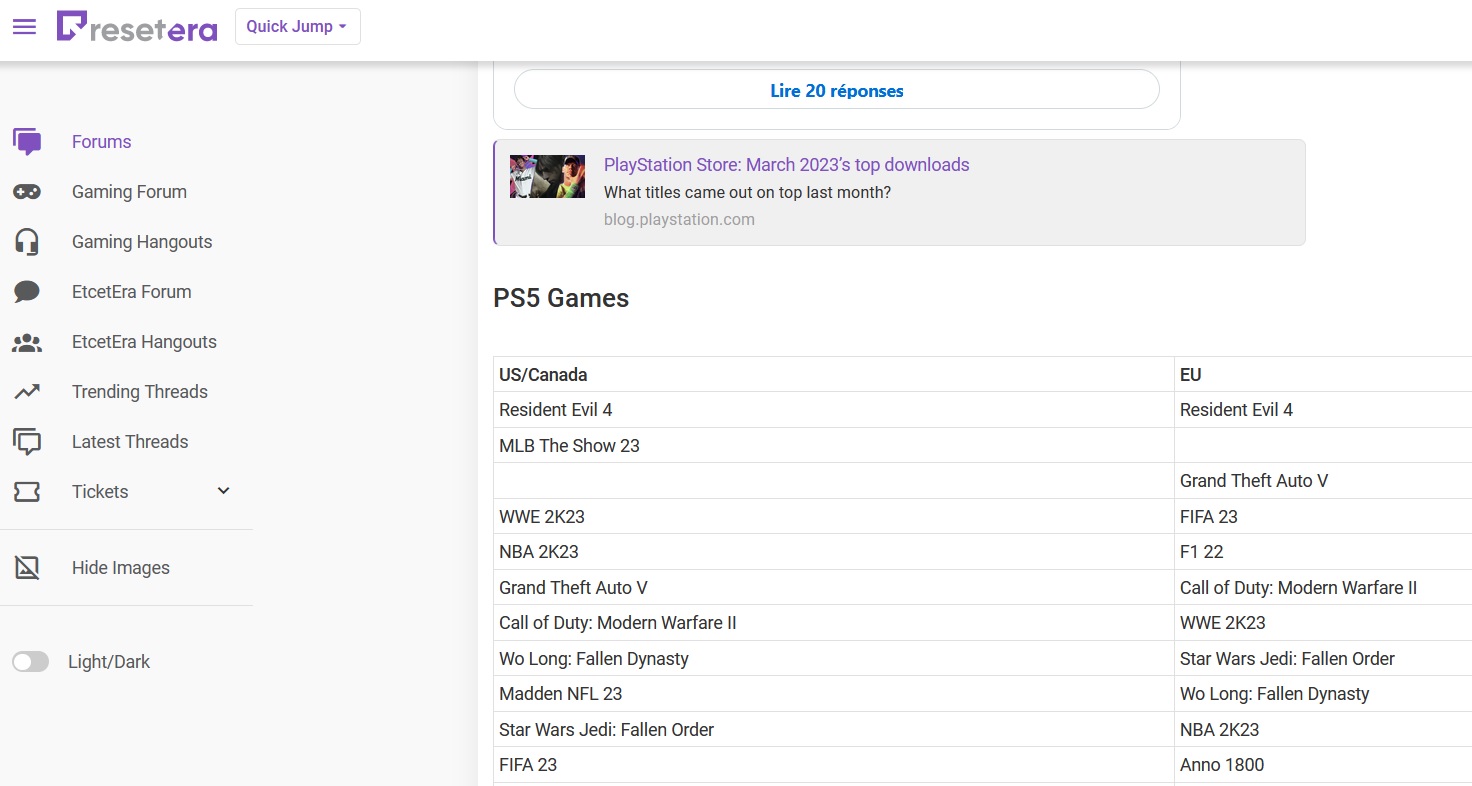Open the Forums sidebar item
Viewport: 1472px width, 786px height.
coord(102,142)
